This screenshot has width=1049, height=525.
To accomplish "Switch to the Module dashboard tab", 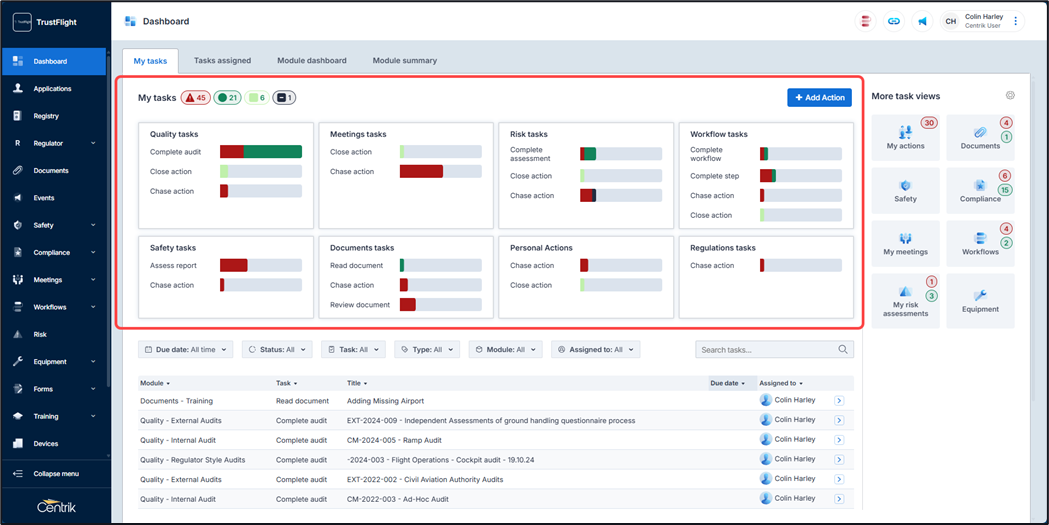I will [x=312, y=61].
